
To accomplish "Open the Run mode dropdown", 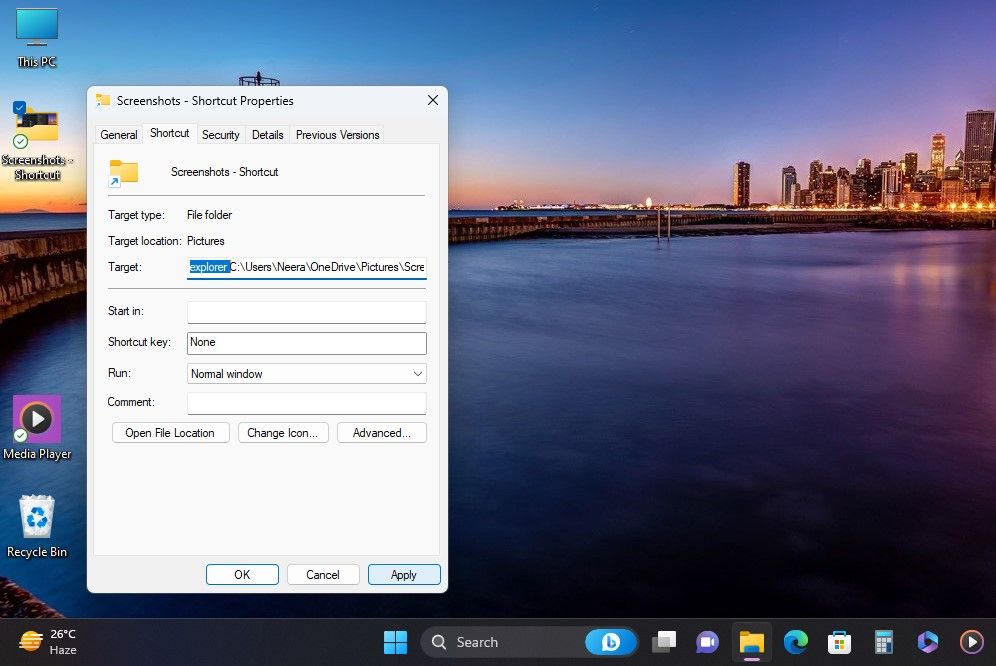I will pos(417,373).
